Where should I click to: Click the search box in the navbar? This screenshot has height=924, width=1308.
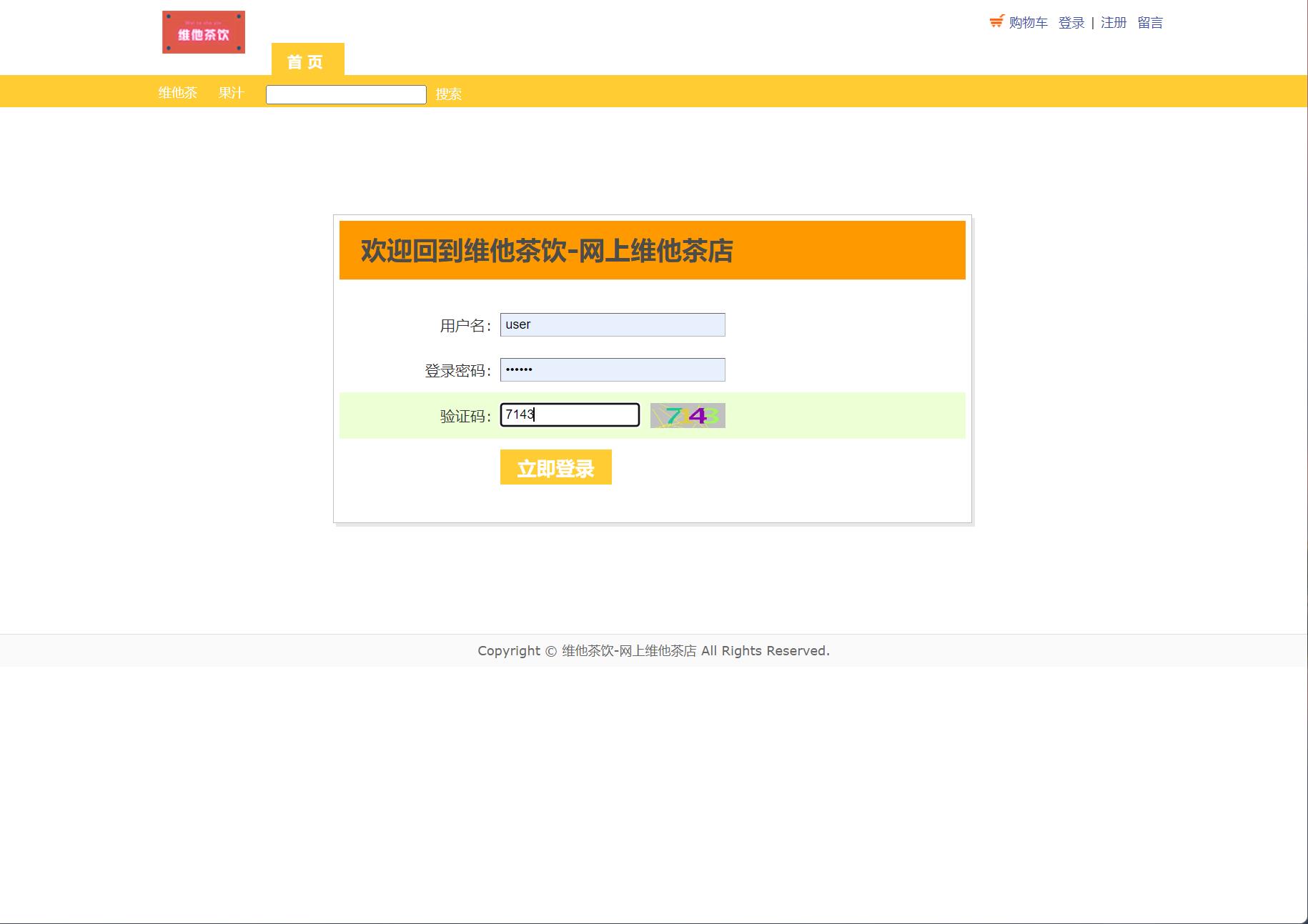345,94
